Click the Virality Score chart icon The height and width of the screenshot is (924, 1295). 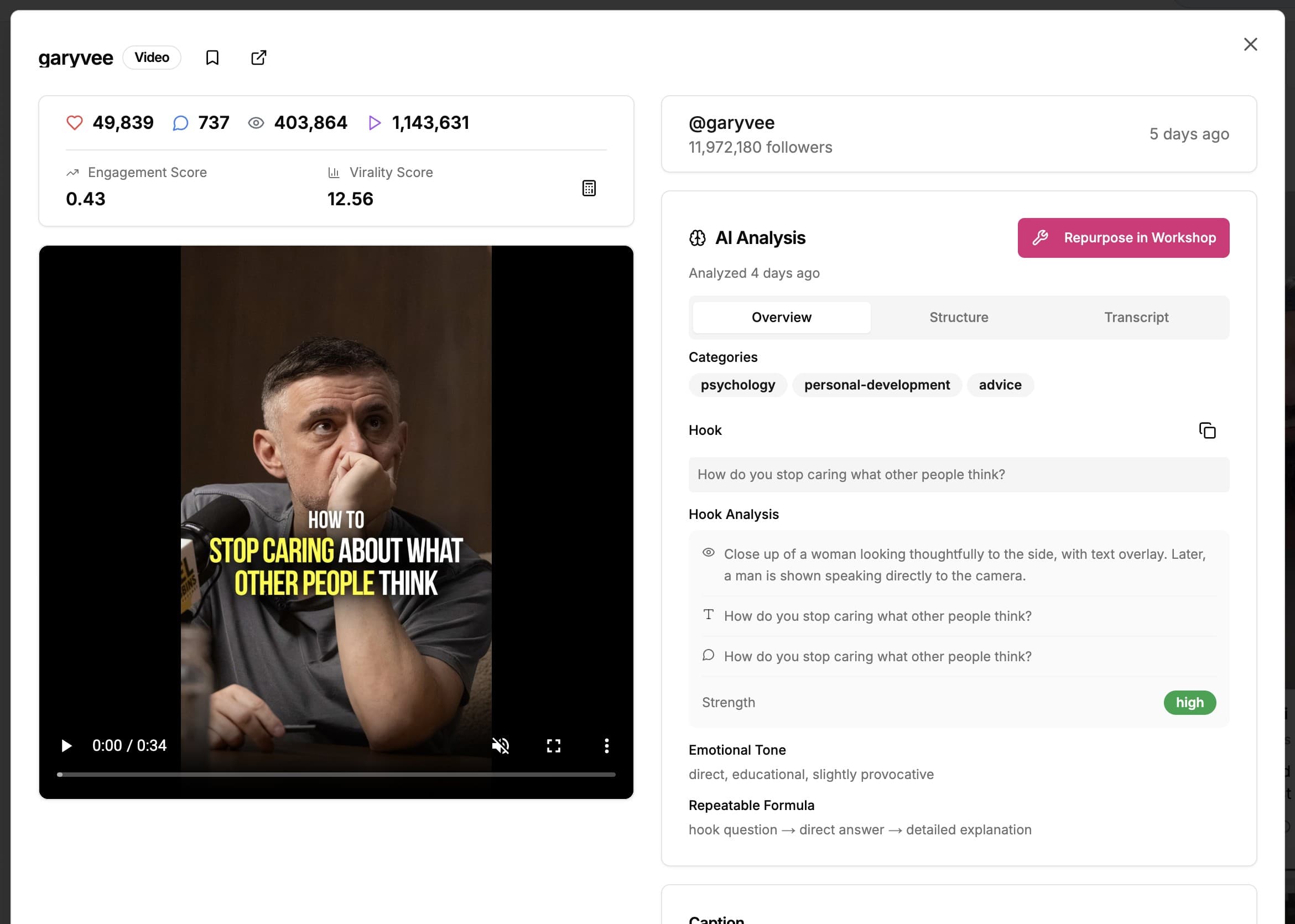(334, 173)
